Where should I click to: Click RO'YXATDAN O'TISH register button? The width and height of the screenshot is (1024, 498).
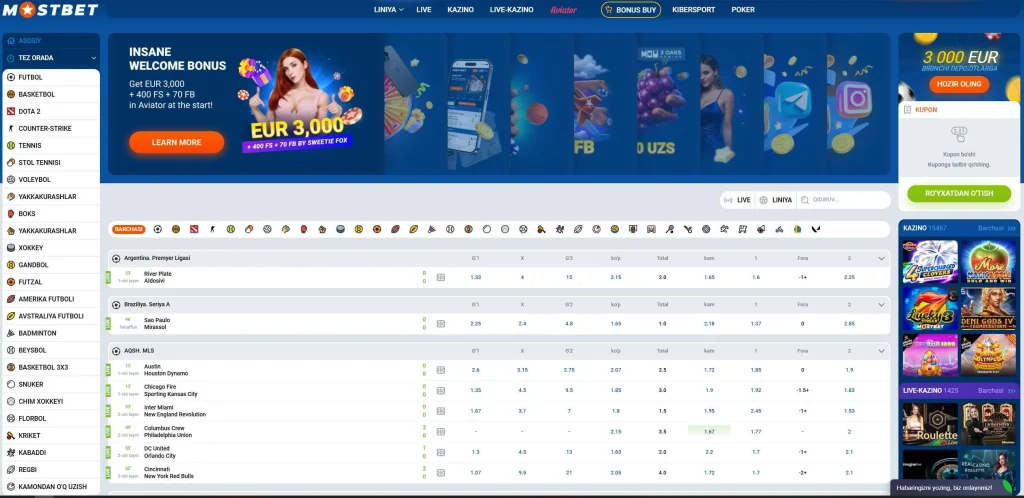pyautogui.click(x=959, y=193)
